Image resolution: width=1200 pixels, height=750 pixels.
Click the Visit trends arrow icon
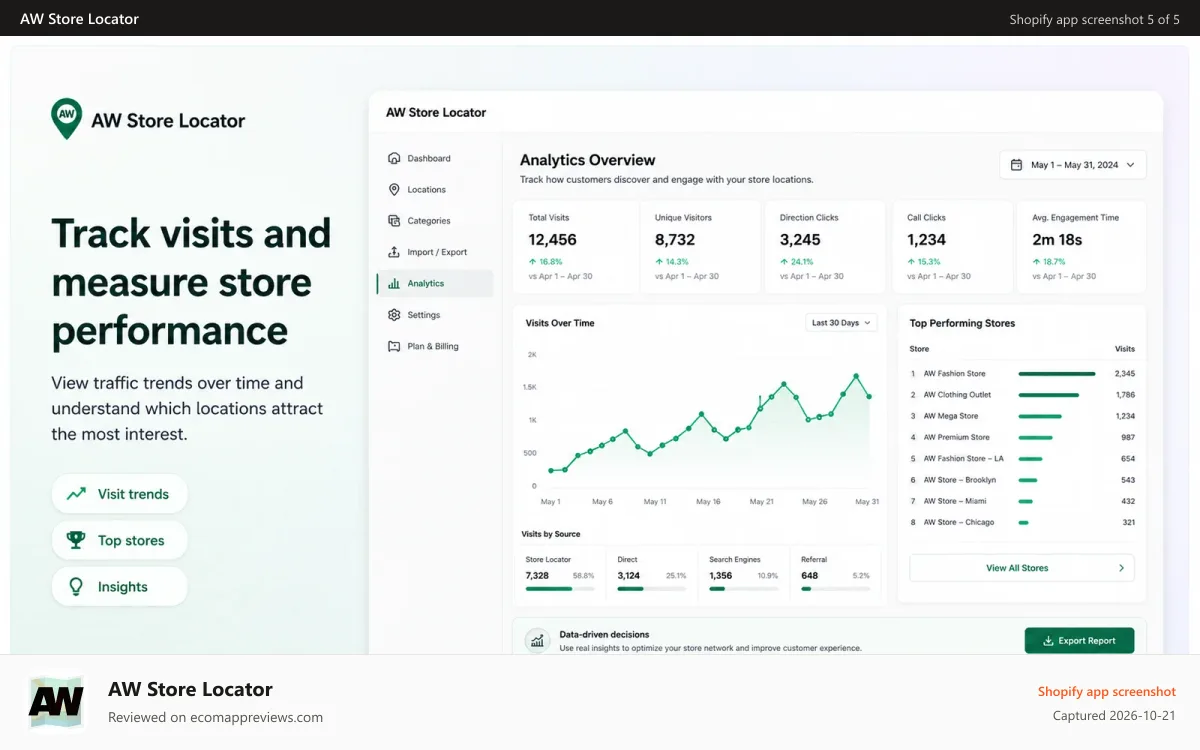coord(76,494)
